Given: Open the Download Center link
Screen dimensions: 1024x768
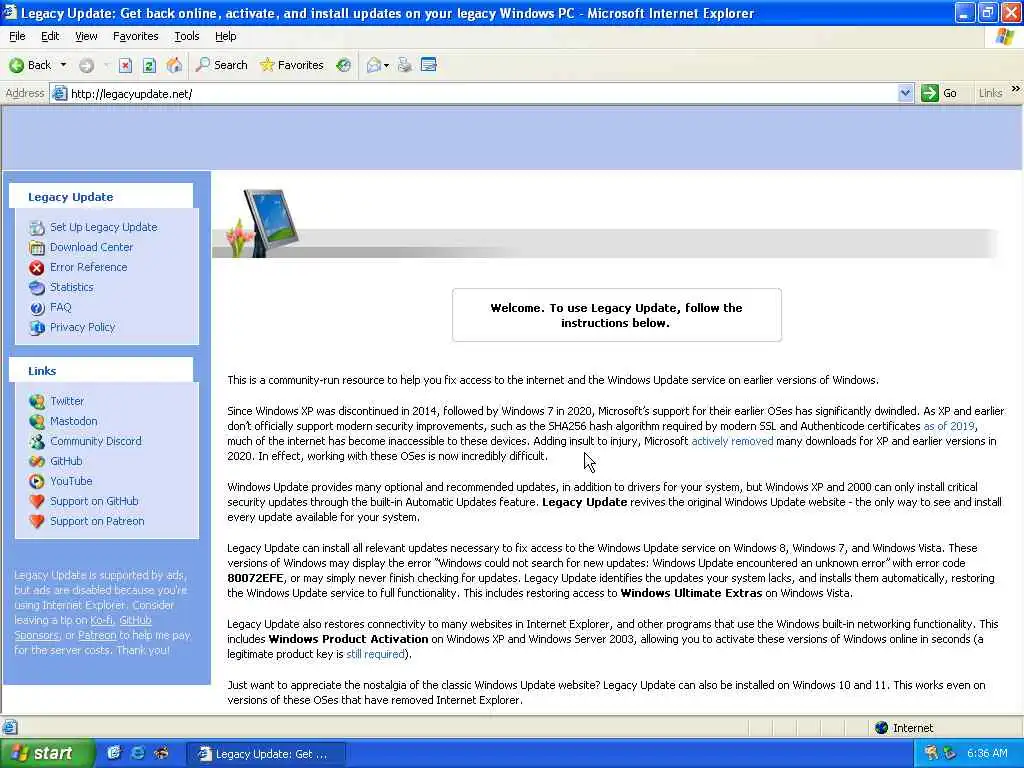Looking at the screenshot, I should [91, 247].
